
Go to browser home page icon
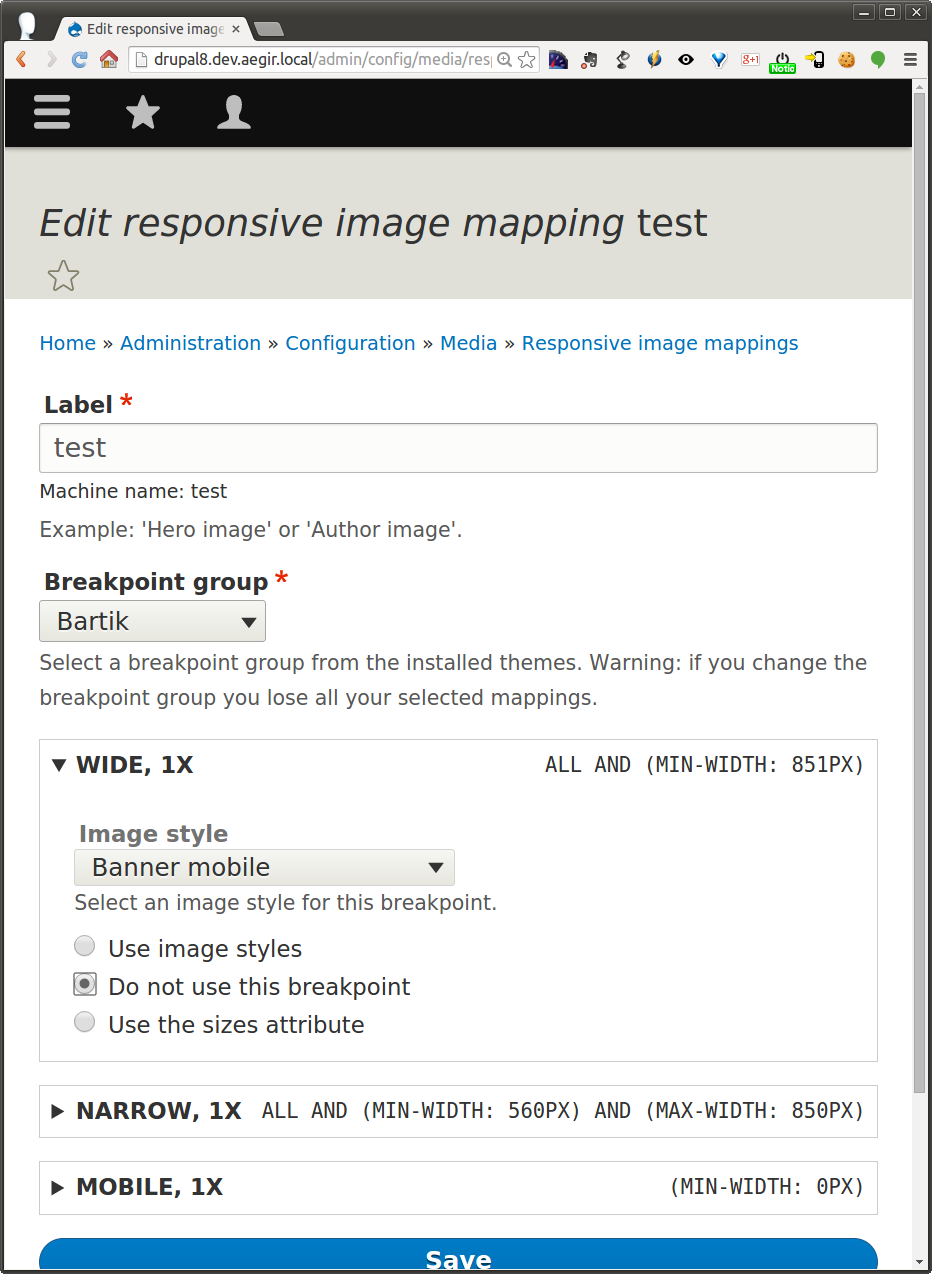109,60
